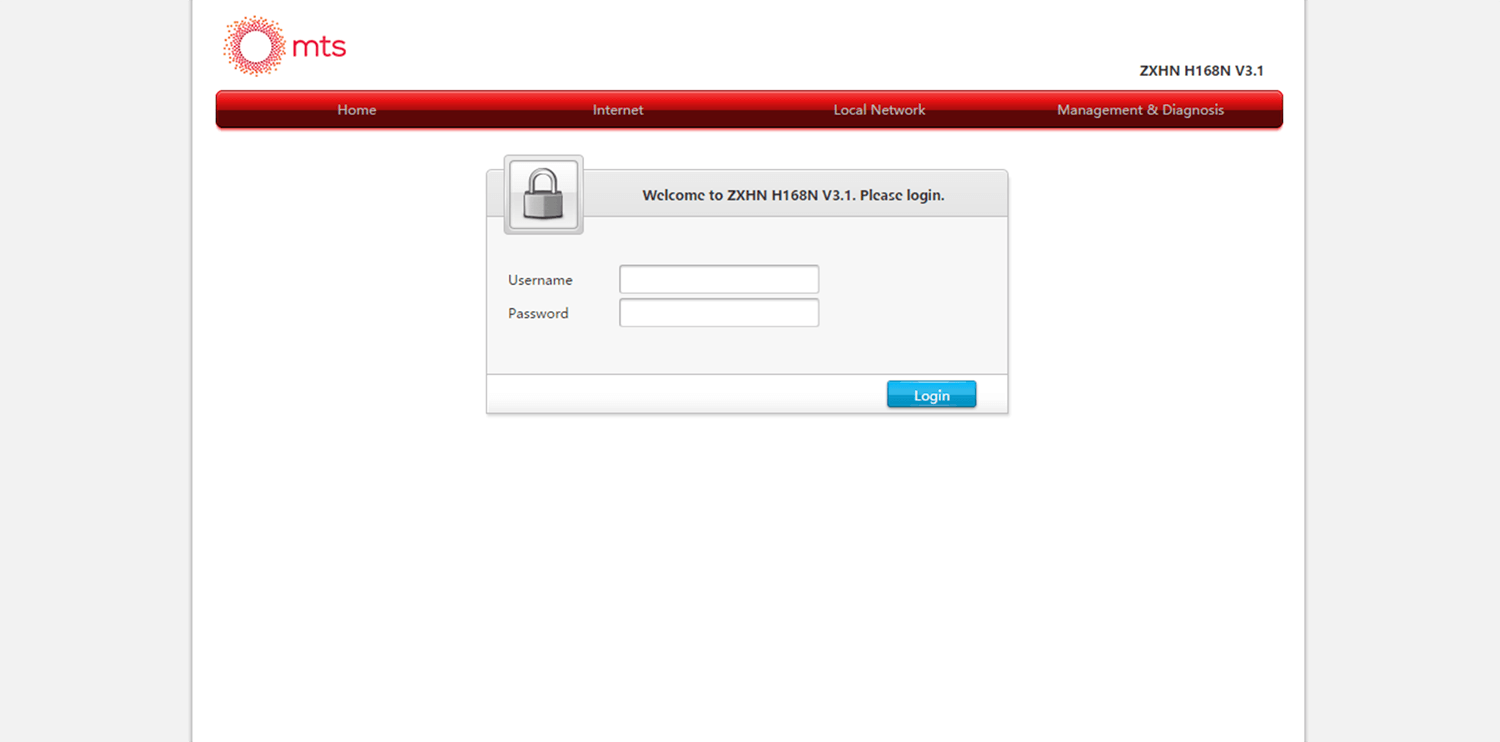Click the gray margin left of the page
The image size is (1500, 742).
[x=95, y=371]
